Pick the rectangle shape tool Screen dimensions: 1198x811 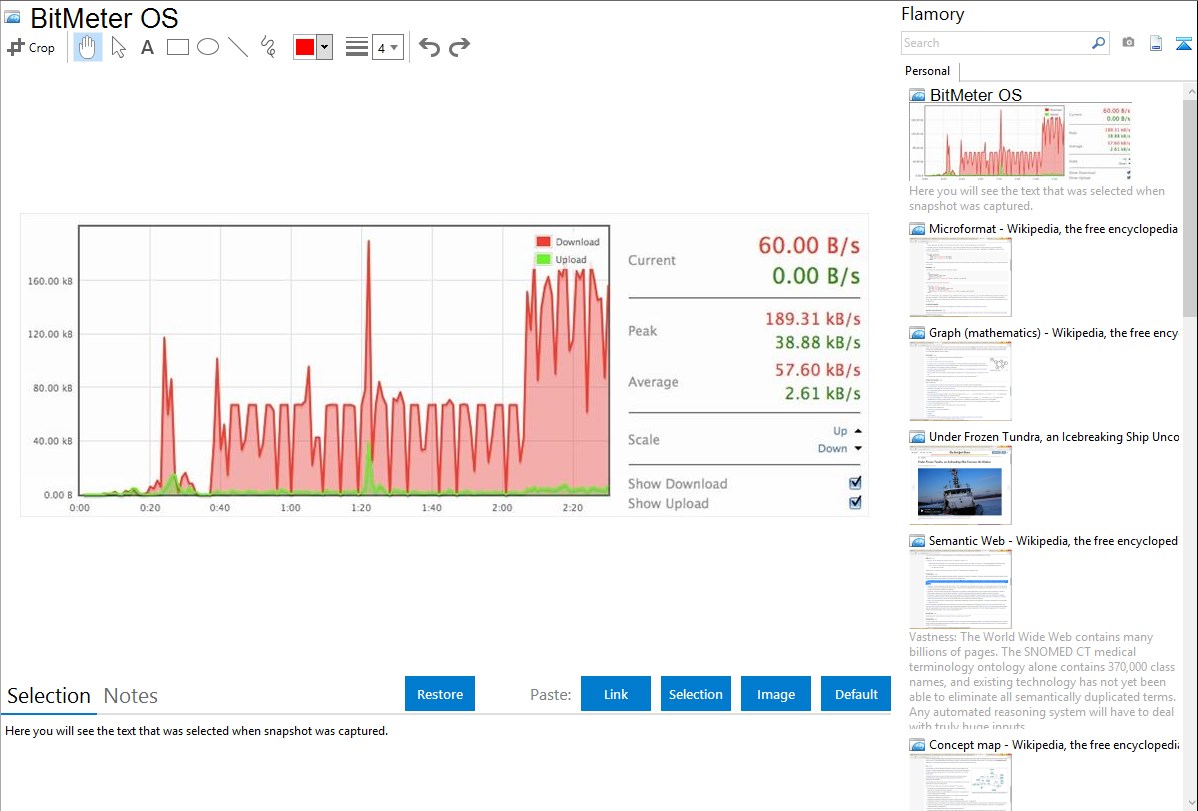[178, 47]
